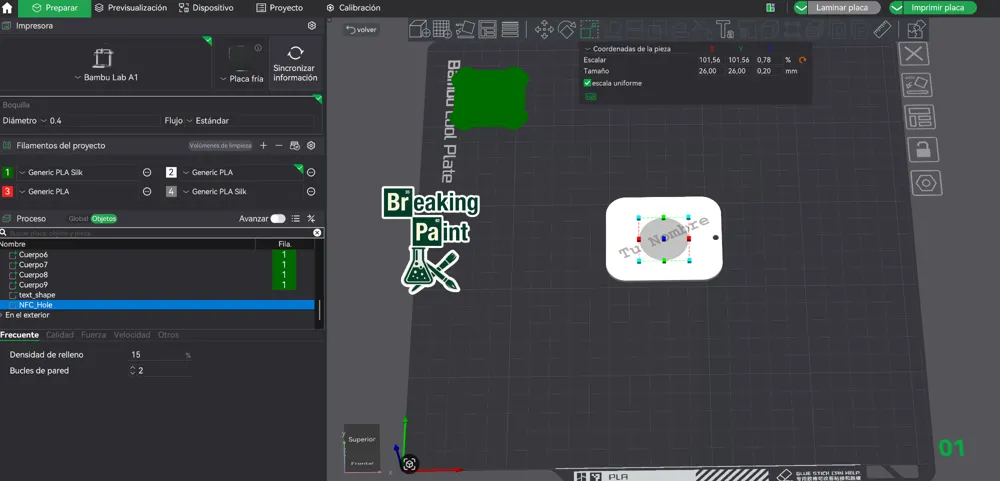This screenshot has height=481, width=1000.
Task: Expand the En el exterior node
Action: click(x=3, y=315)
